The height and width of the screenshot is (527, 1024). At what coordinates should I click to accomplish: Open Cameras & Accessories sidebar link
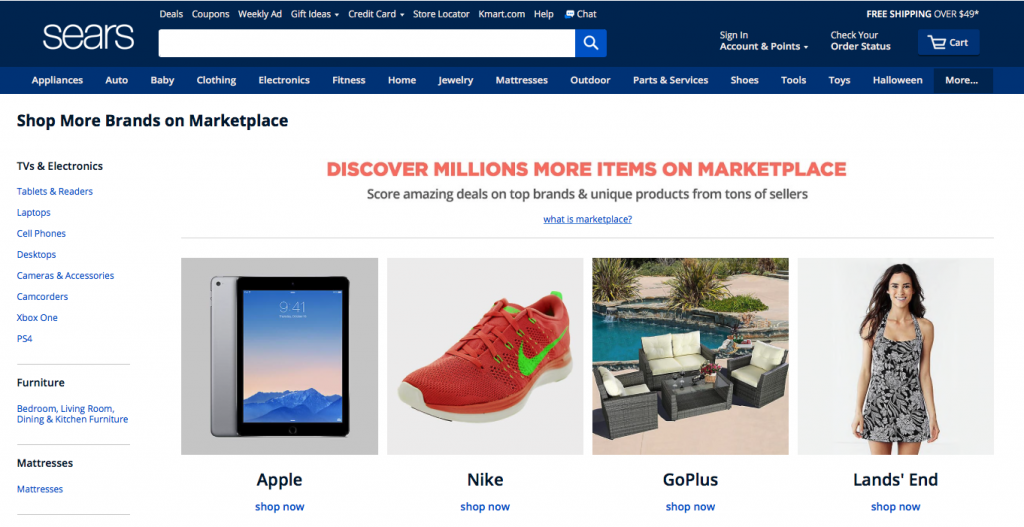point(65,276)
